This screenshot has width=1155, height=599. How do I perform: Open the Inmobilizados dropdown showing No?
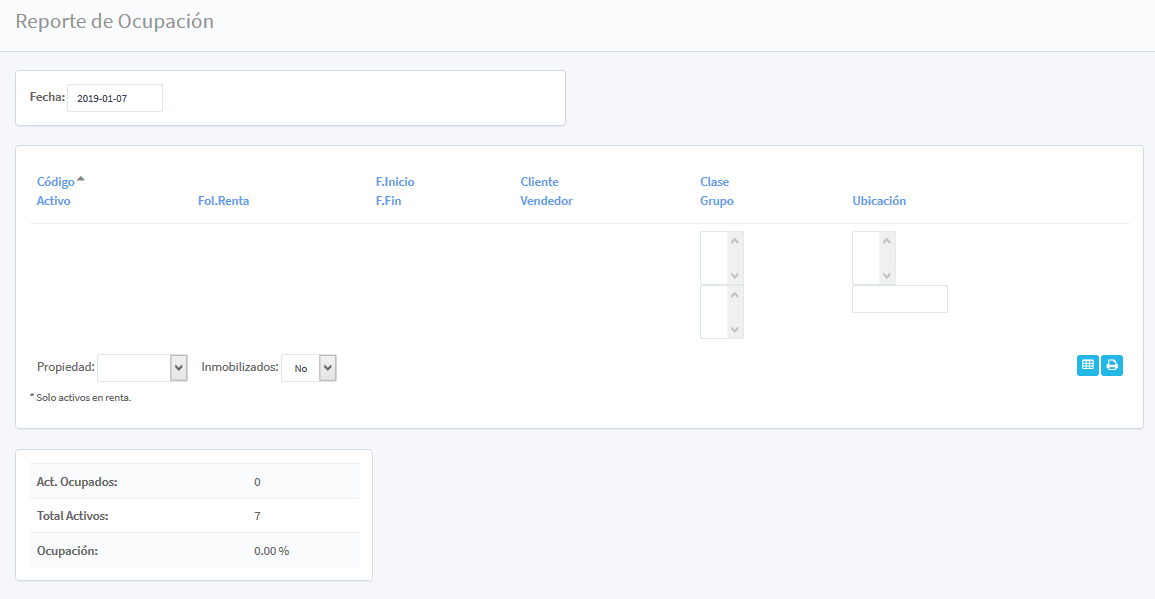[x=309, y=368]
